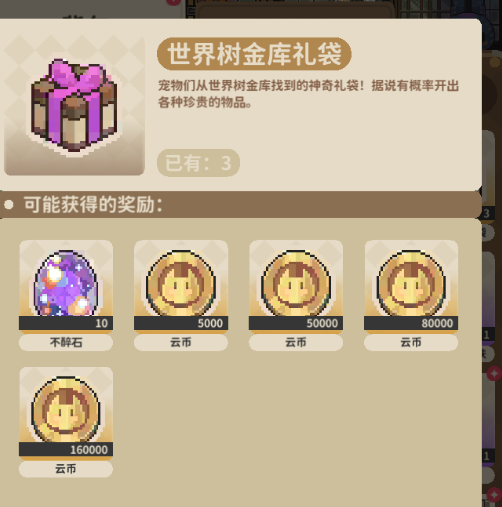
Task: Select the 50000 云币 coin icon
Action: coord(296,283)
